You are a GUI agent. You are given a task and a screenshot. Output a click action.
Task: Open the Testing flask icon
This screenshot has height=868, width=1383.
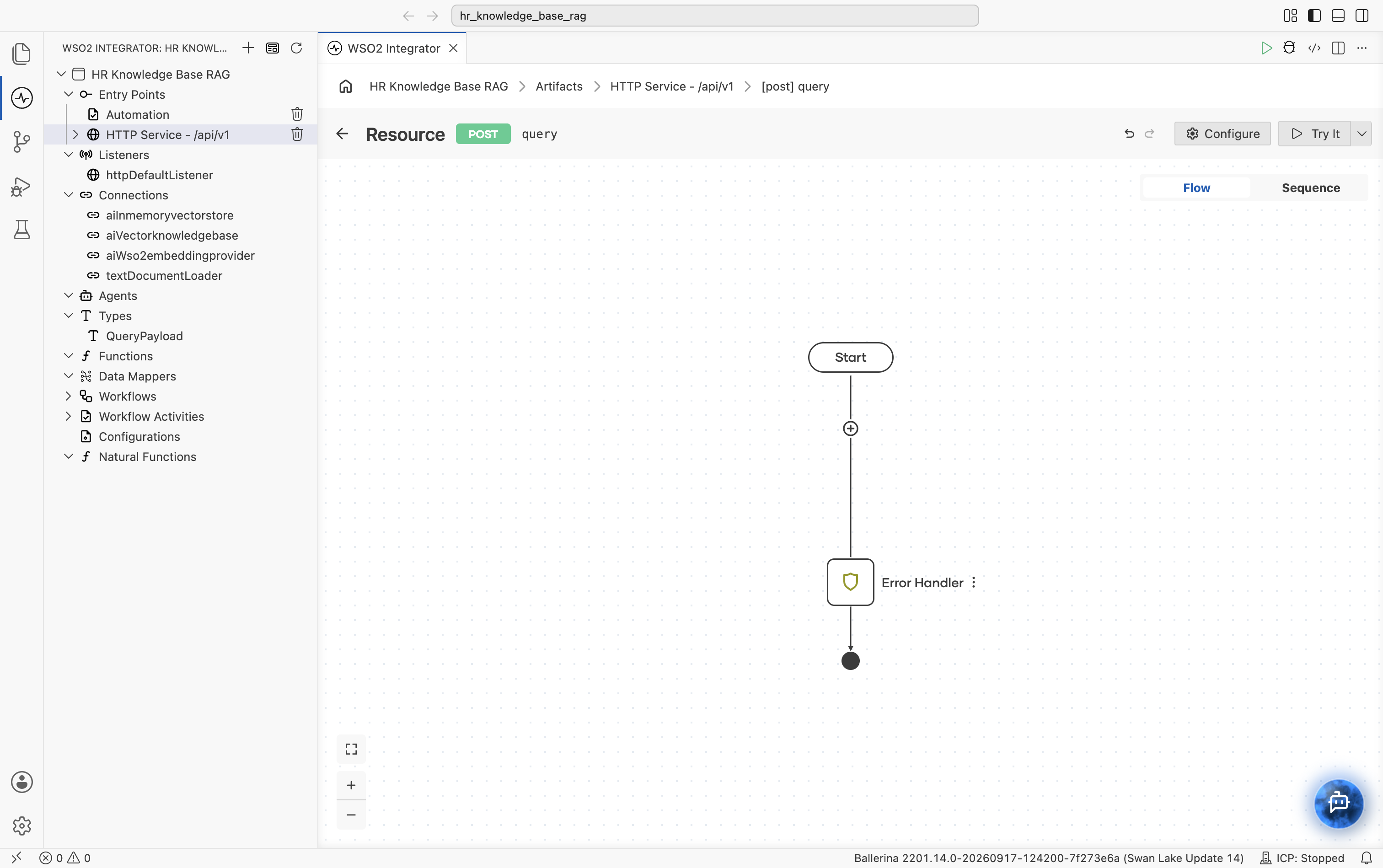[x=22, y=230]
